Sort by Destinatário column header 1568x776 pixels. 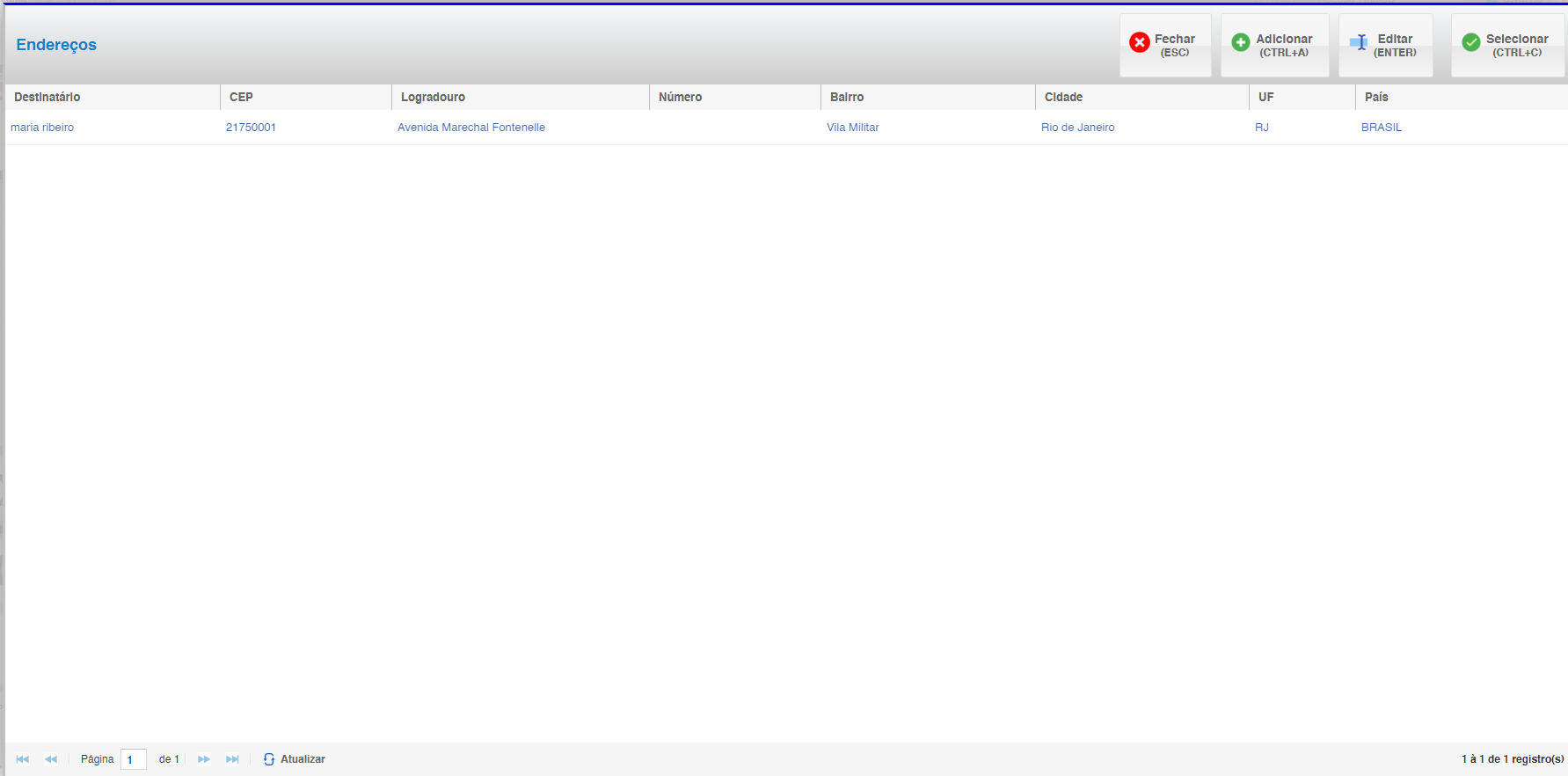click(47, 97)
